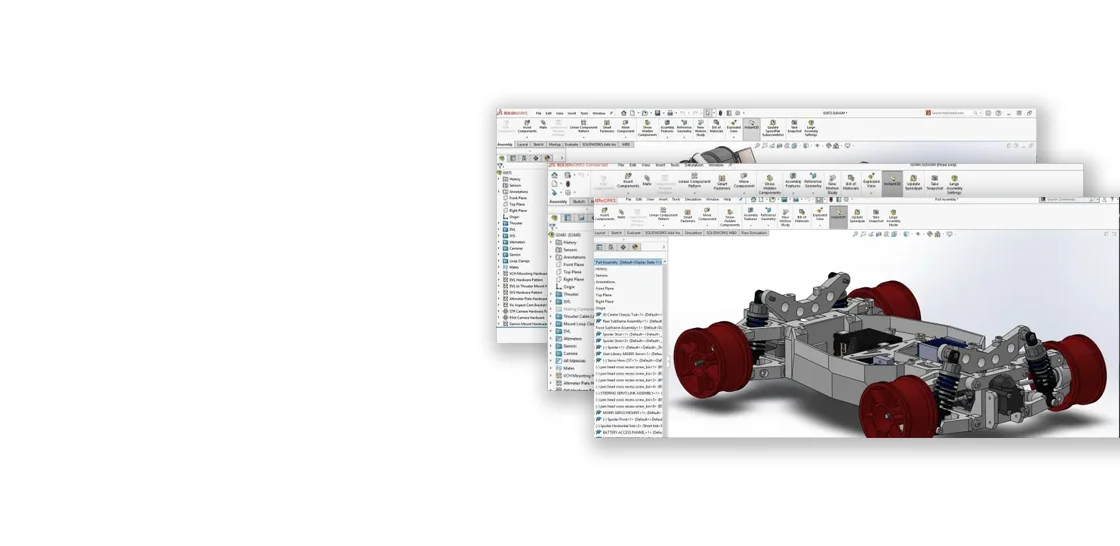This screenshot has width=1120, height=546.
Task: Start New Motion Study in front window
Action: (785, 217)
